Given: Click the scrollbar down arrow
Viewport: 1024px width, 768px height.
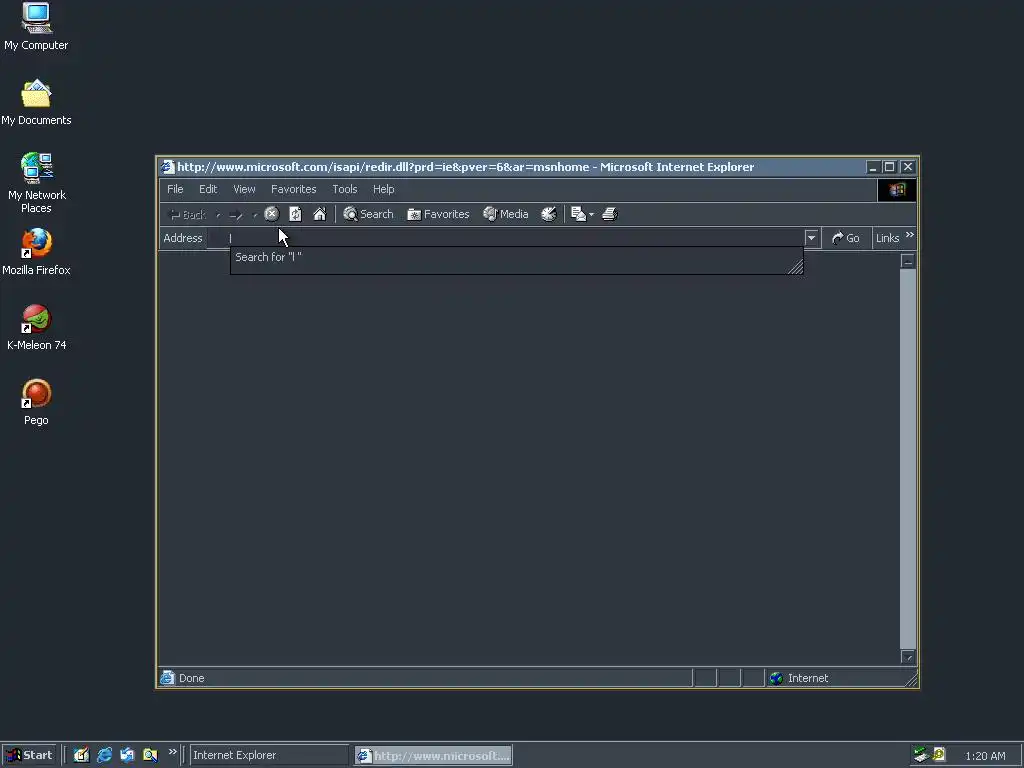Looking at the screenshot, I should [908, 656].
